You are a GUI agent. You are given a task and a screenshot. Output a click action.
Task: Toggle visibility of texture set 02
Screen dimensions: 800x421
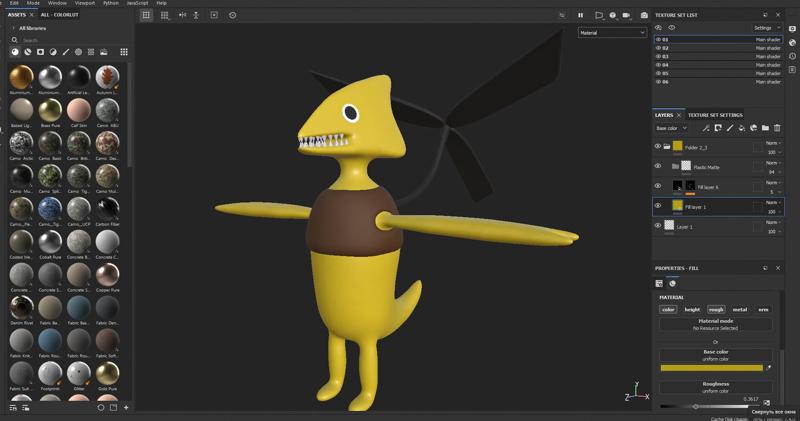(x=658, y=48)
